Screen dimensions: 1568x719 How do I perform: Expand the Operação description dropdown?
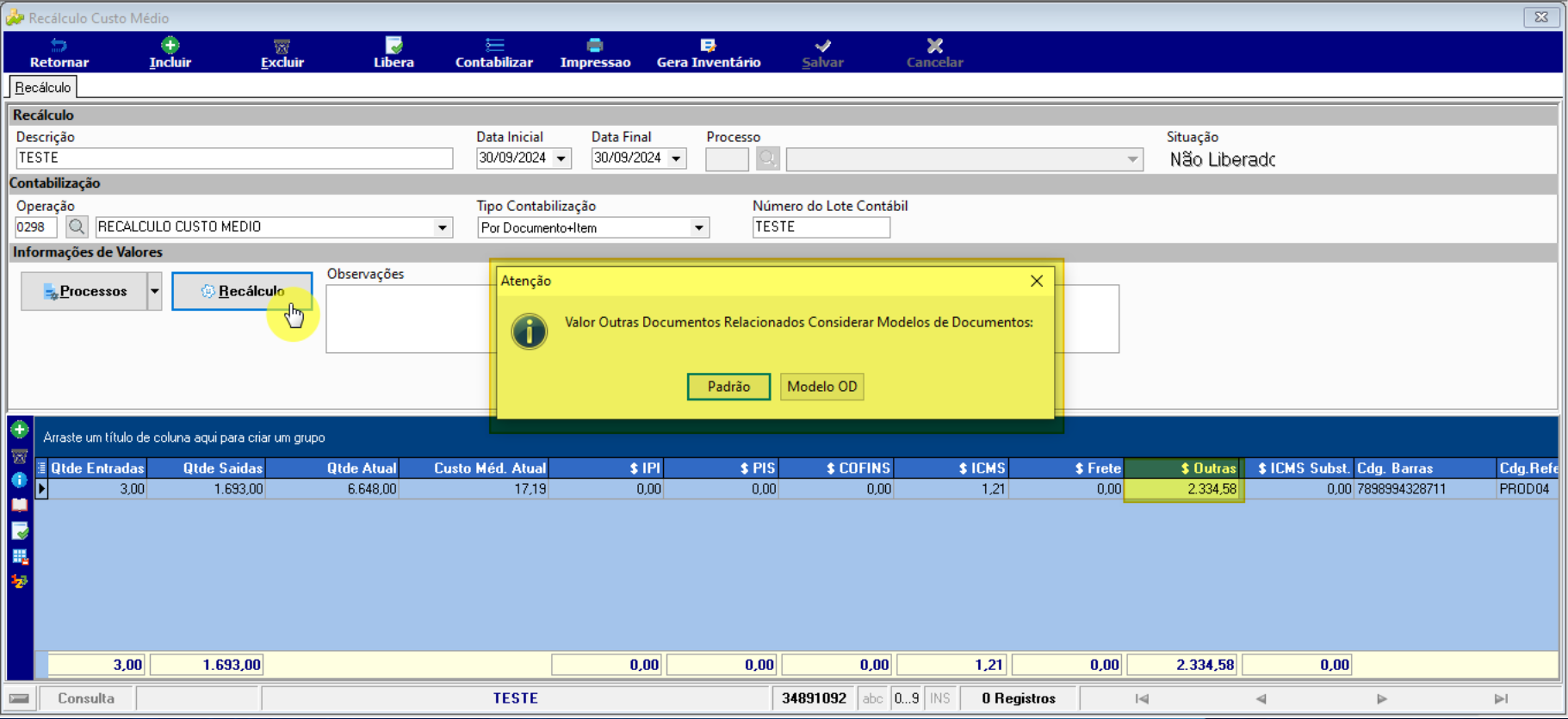(443, 227)
